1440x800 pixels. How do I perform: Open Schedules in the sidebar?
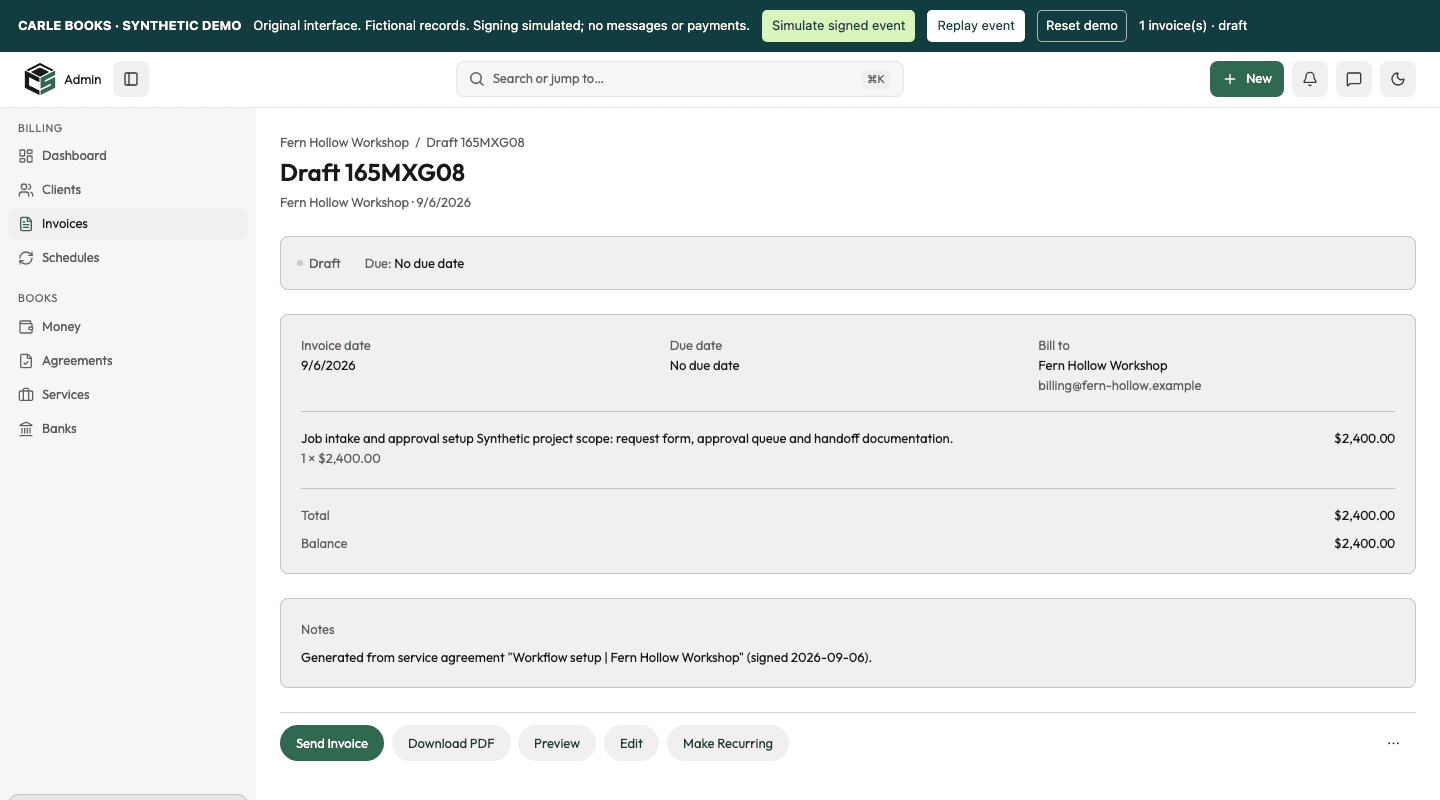click(128, 258)
